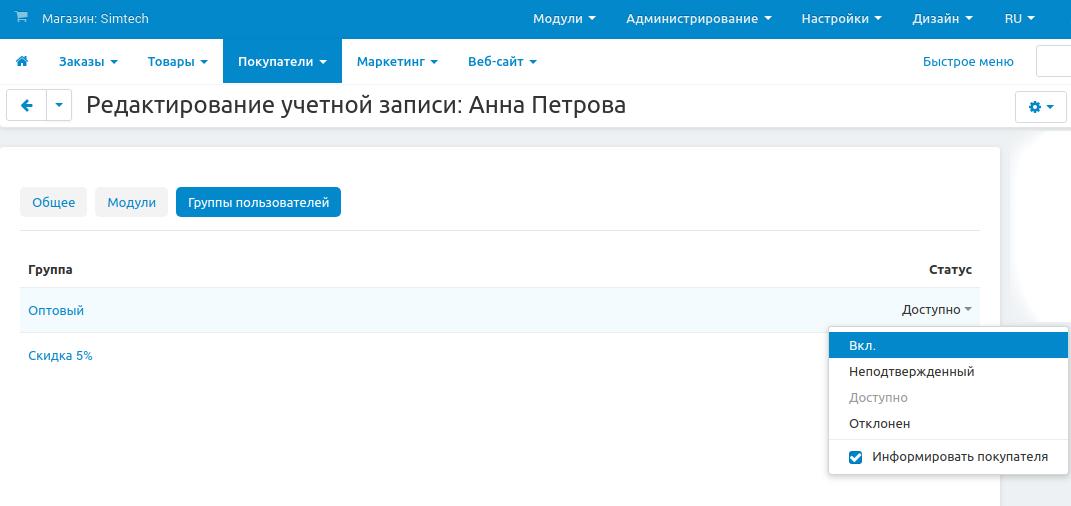Viewport: 1071px width, 506px height.
Task: Click the shopping cart store icon
Action: [x=21, y=18]
